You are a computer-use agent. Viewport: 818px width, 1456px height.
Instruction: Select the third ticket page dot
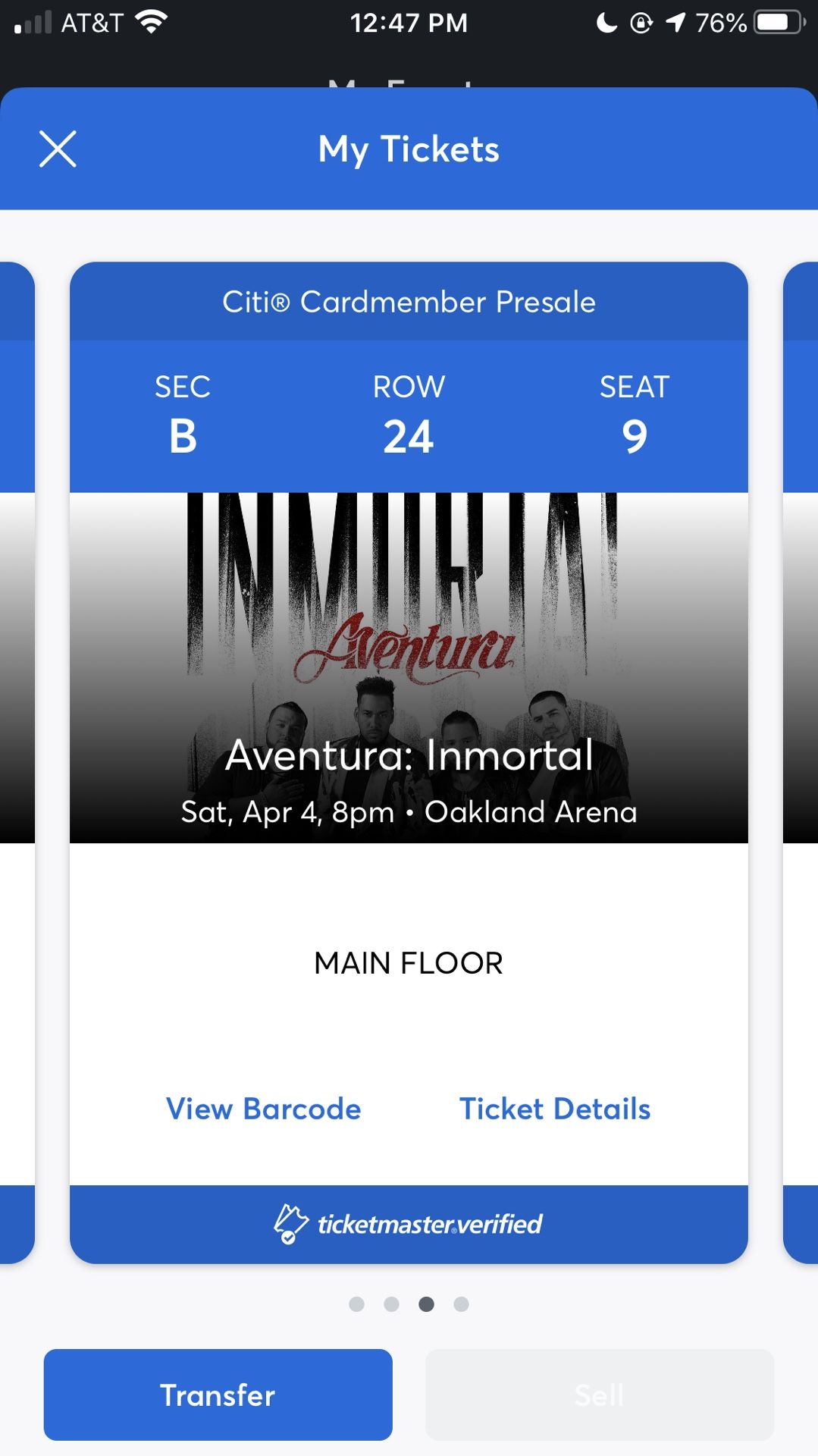click(426, 1304)
